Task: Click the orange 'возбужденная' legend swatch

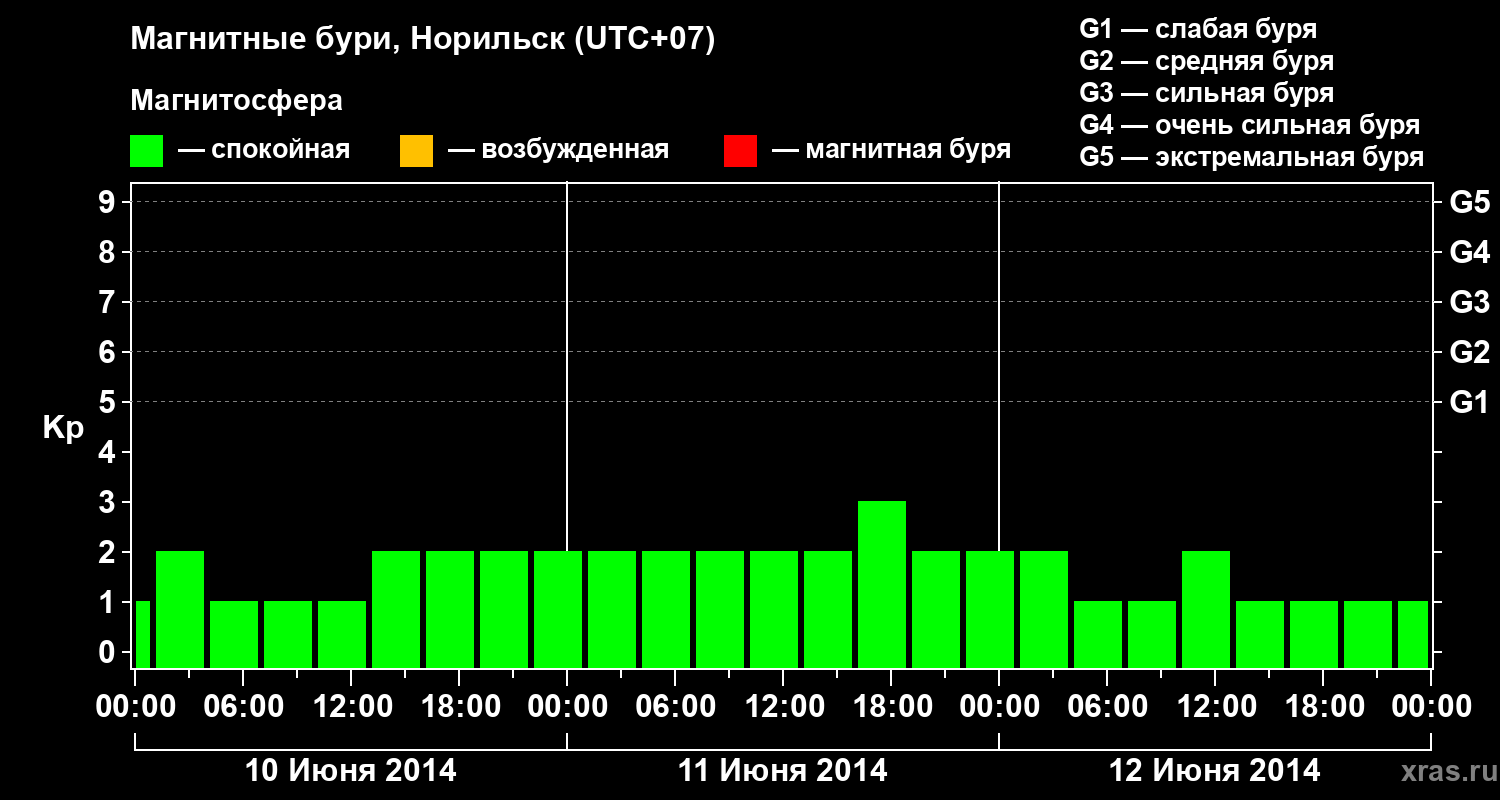Action: pyautogui.click(x=416, y=151)
